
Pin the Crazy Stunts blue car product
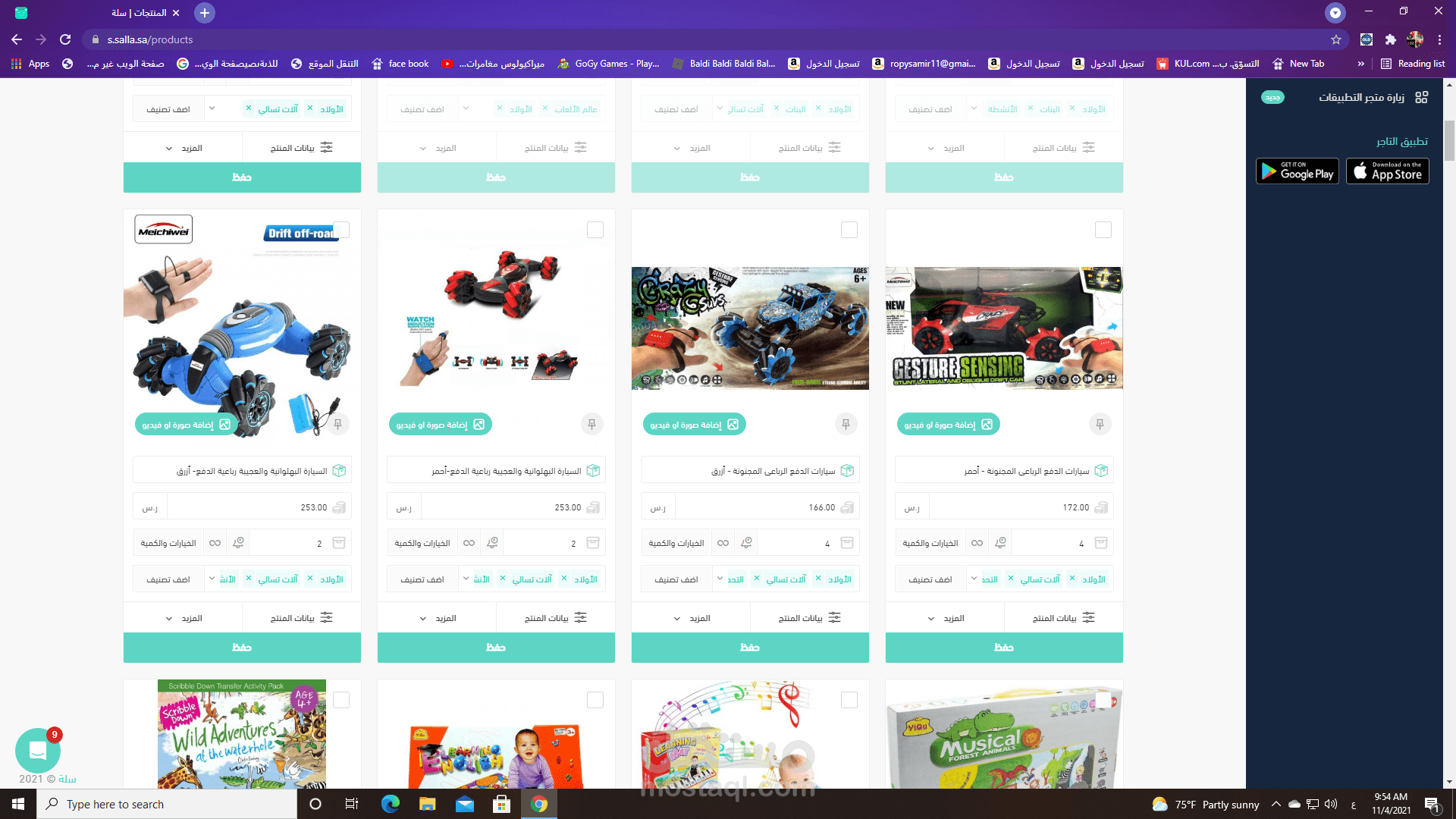(x=846, y=424)
